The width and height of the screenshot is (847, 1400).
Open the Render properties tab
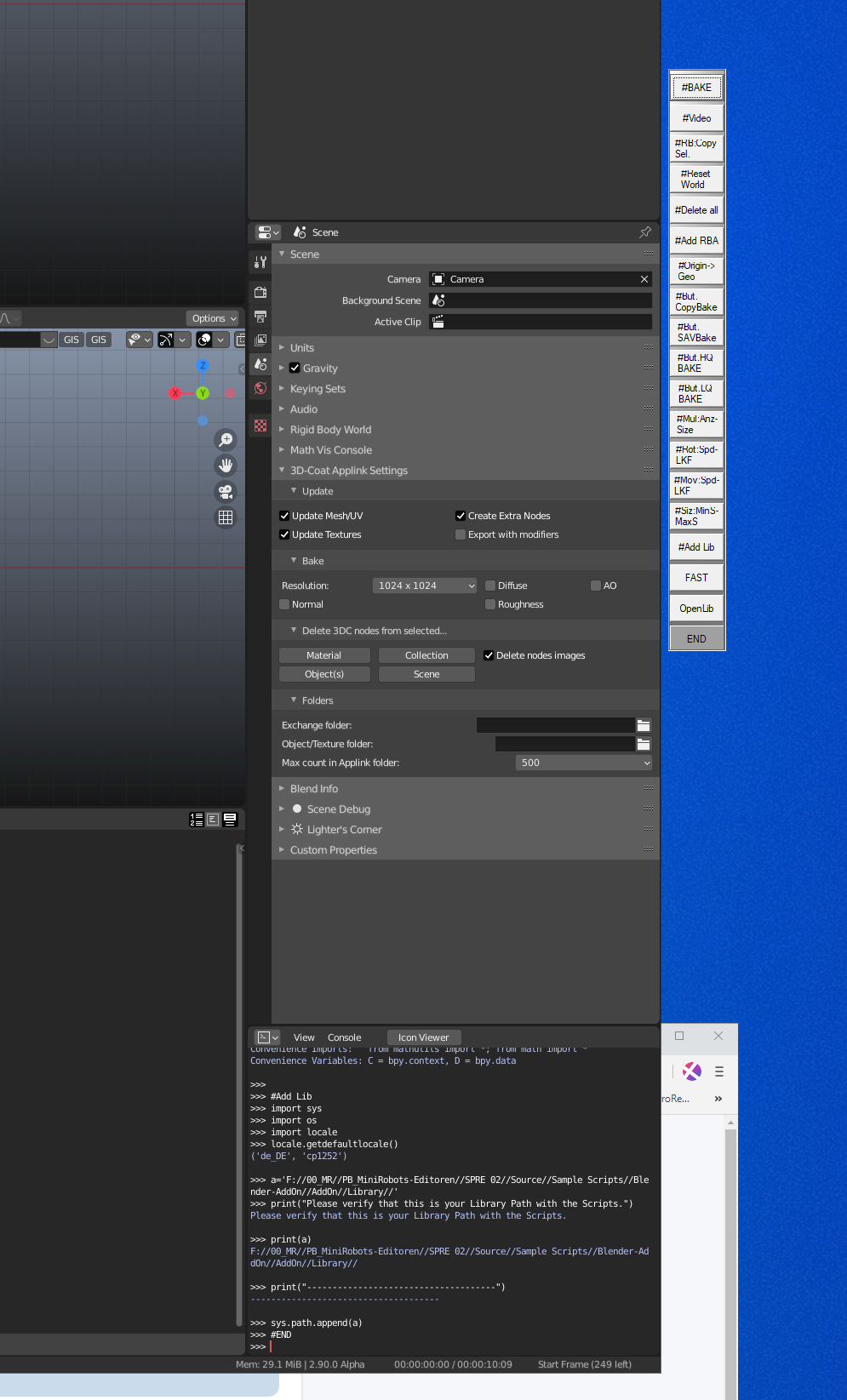coord(260,293)
